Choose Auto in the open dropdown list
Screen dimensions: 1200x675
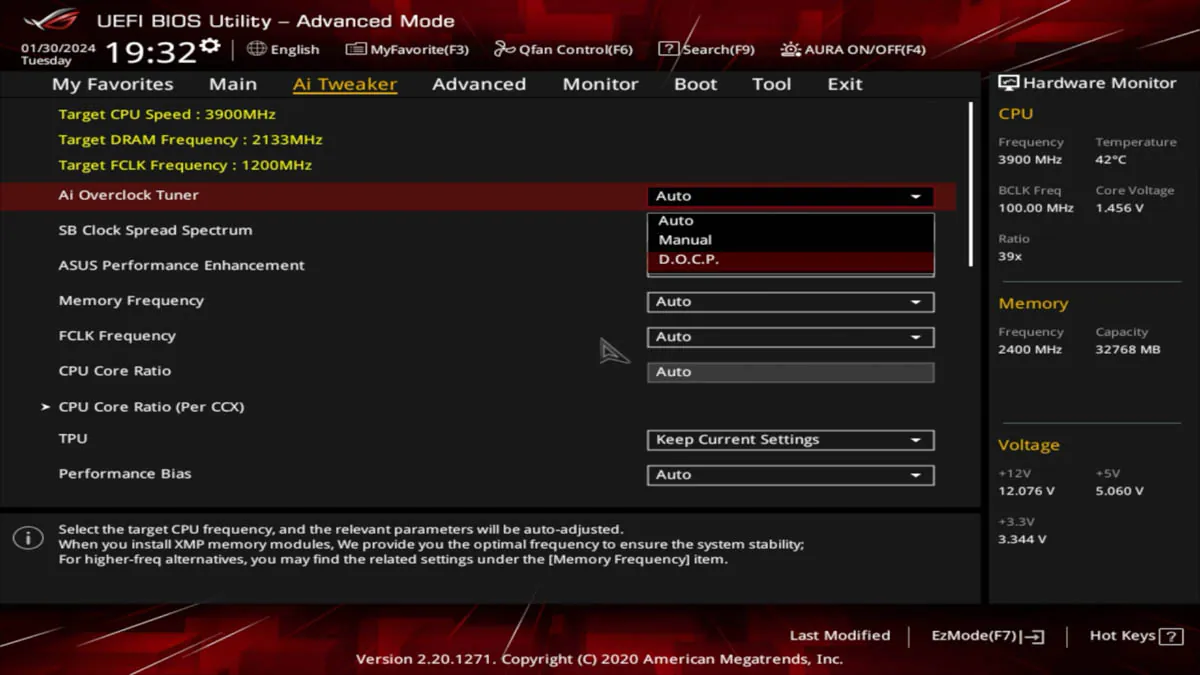click(790, 221)
